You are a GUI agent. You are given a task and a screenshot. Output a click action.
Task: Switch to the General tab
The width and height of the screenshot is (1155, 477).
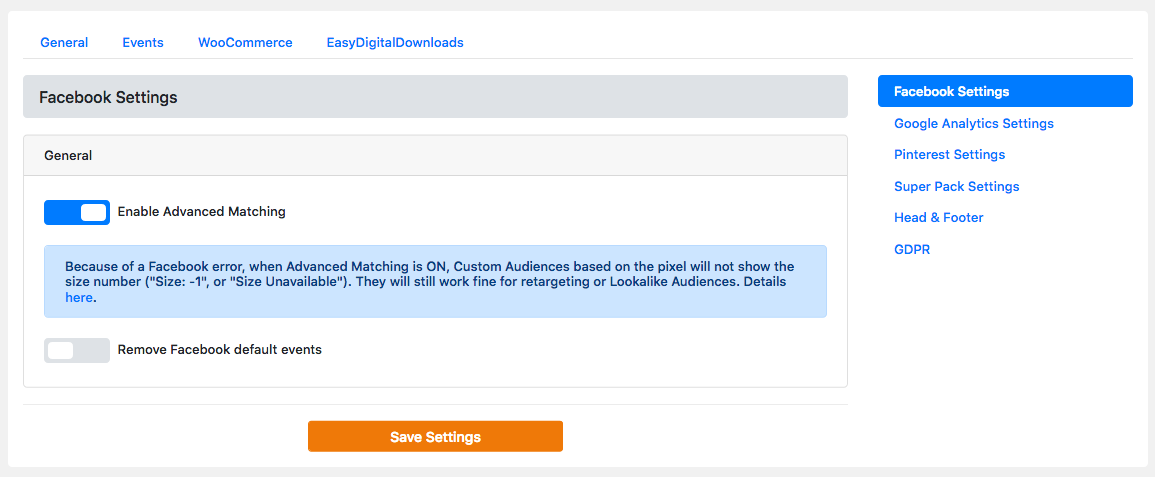(64, 43)
